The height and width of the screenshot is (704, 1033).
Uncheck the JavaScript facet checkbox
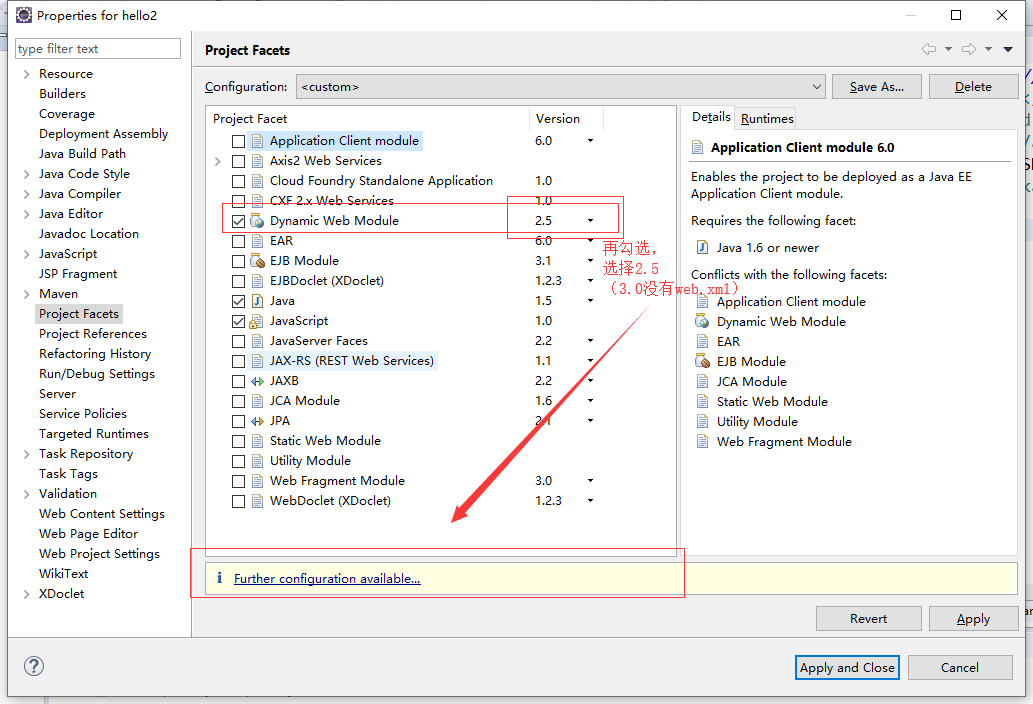pyautogui.click(x=238, y=321)
